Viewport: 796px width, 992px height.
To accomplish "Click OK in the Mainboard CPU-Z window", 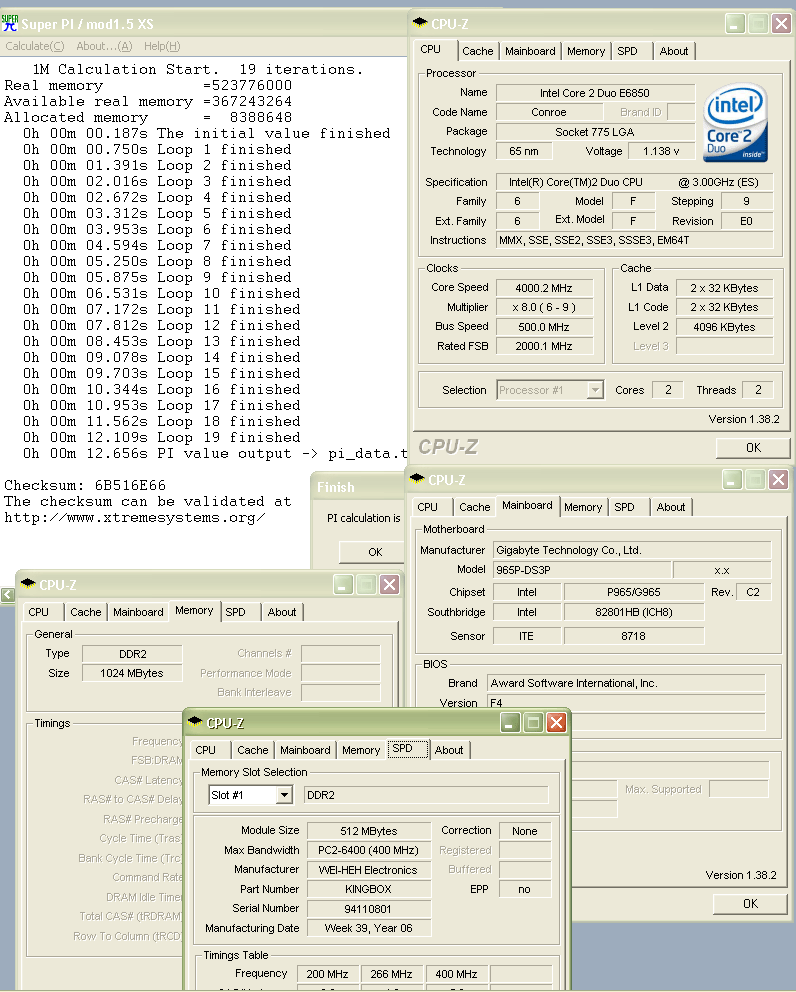I will pyautogui.click(x=750, y=904).
